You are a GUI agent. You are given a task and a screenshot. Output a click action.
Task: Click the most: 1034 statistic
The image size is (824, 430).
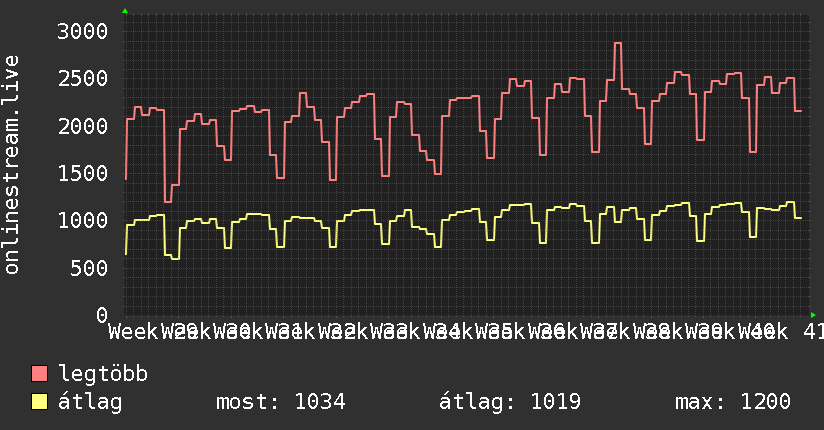coord(281,402)
